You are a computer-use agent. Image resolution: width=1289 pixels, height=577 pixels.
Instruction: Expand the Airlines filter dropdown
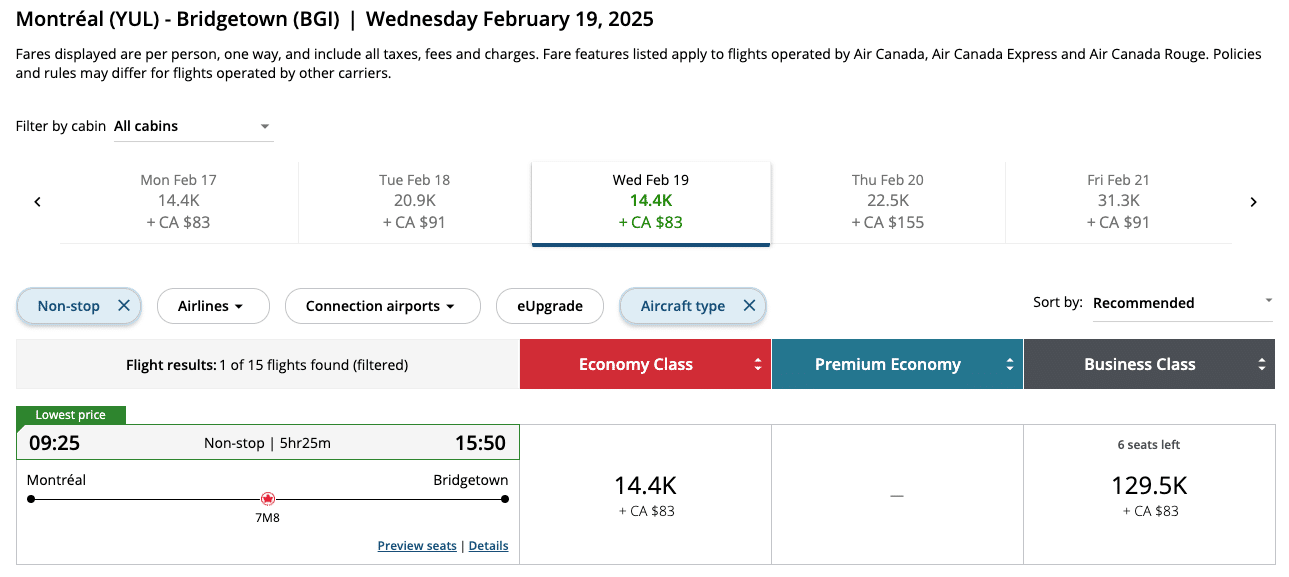pos(212,306)
